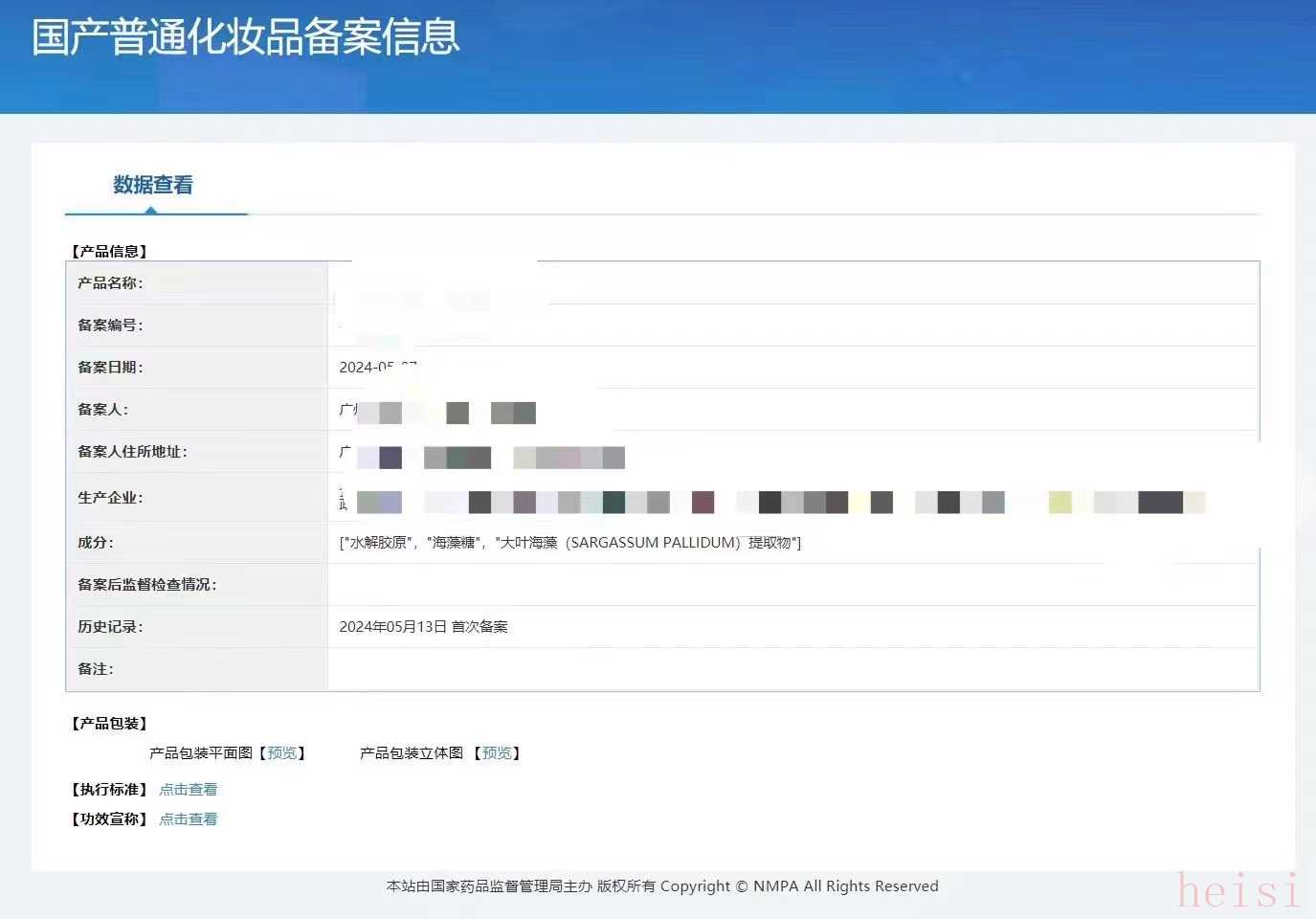Click the 备案人住所地址 row label
Screen dimensions: 1316x919
[132, 452]
